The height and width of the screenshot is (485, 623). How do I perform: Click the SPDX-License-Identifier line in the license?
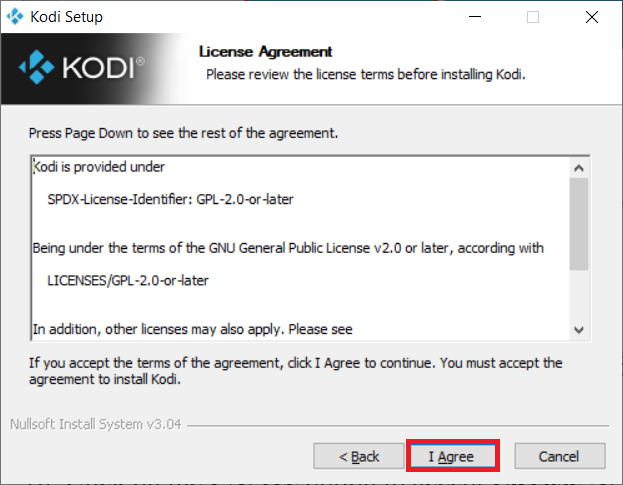click(x=170, y=199)
